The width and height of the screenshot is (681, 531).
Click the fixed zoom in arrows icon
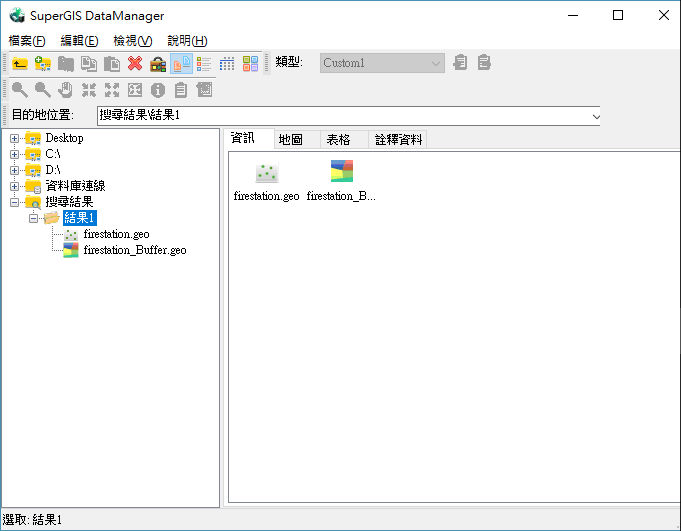pyautogui.click(x=89, y=90)
